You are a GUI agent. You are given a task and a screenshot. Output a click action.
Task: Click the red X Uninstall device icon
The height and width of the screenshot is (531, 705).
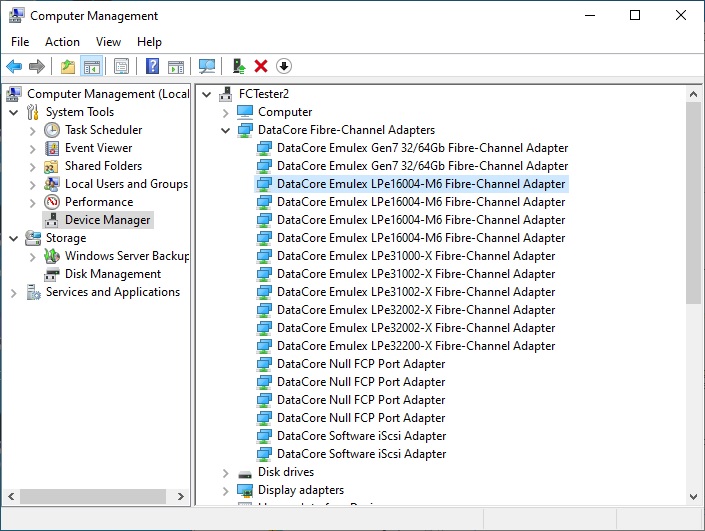pyautogui.click(x=261, y=66)
